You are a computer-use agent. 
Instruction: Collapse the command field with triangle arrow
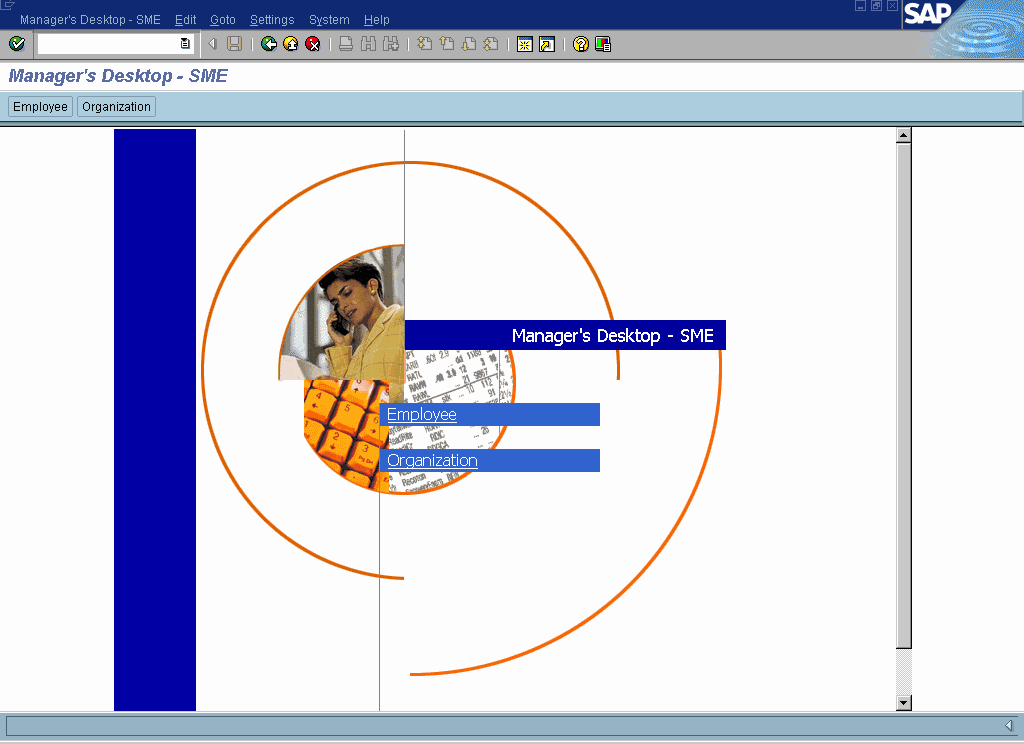212,44
